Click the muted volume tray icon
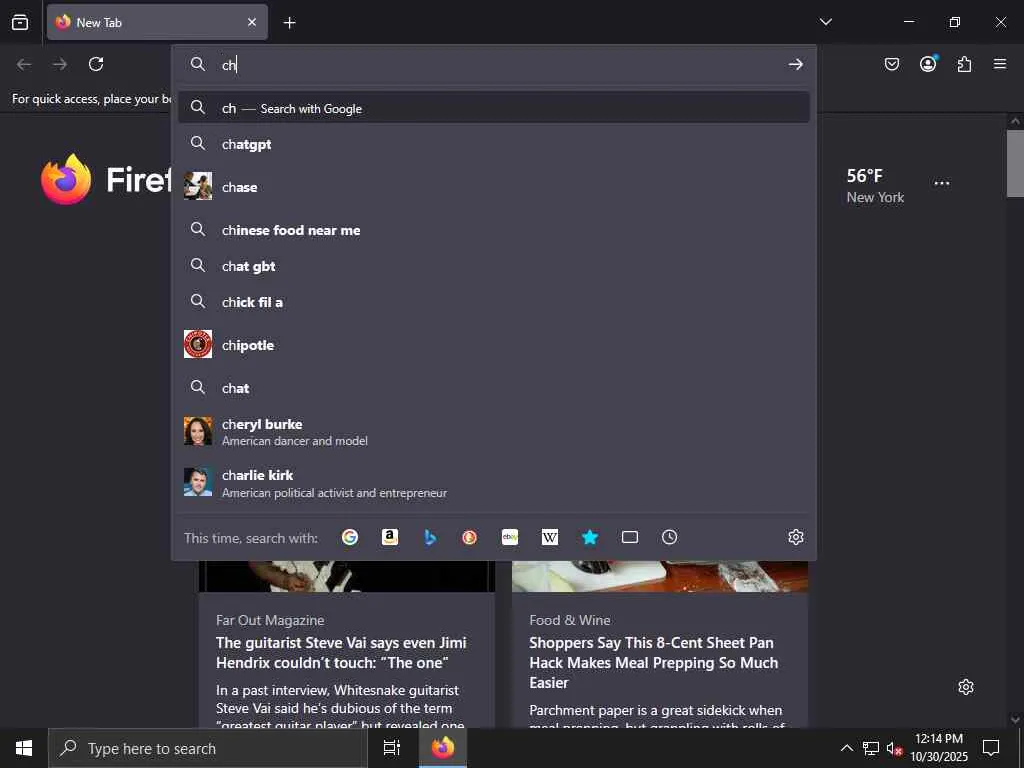Viewport: 1024px width, 768px height. pyautogui.click(x=894, y=748)
